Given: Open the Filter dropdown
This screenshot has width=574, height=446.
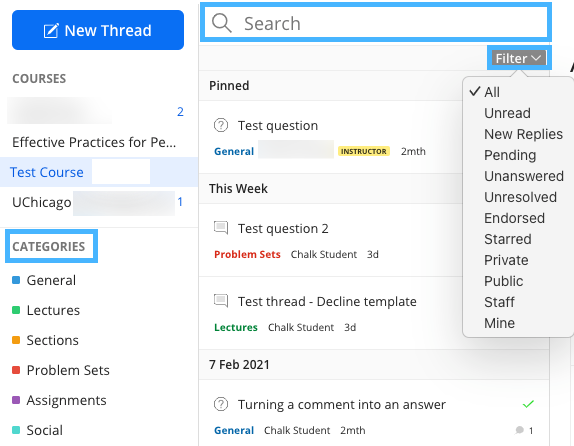Looking at the screenshot, I should point(518,58).
